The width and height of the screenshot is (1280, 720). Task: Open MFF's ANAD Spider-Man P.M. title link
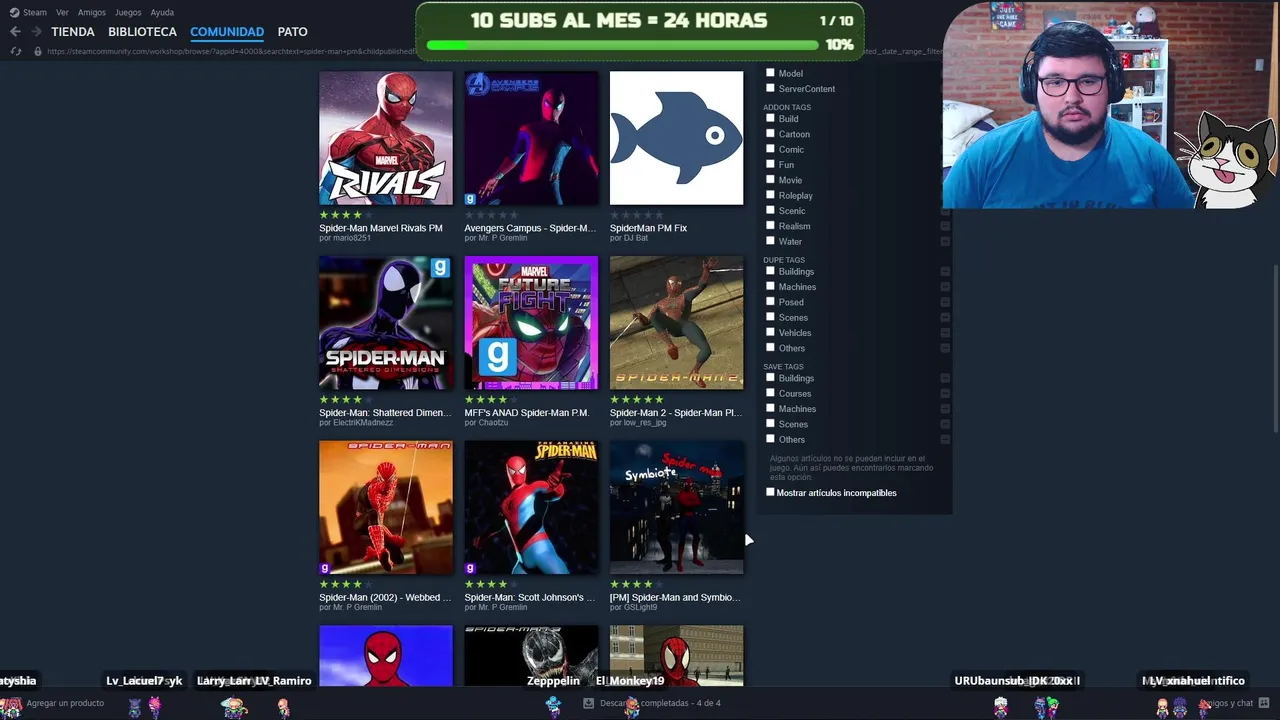[527, 413]
